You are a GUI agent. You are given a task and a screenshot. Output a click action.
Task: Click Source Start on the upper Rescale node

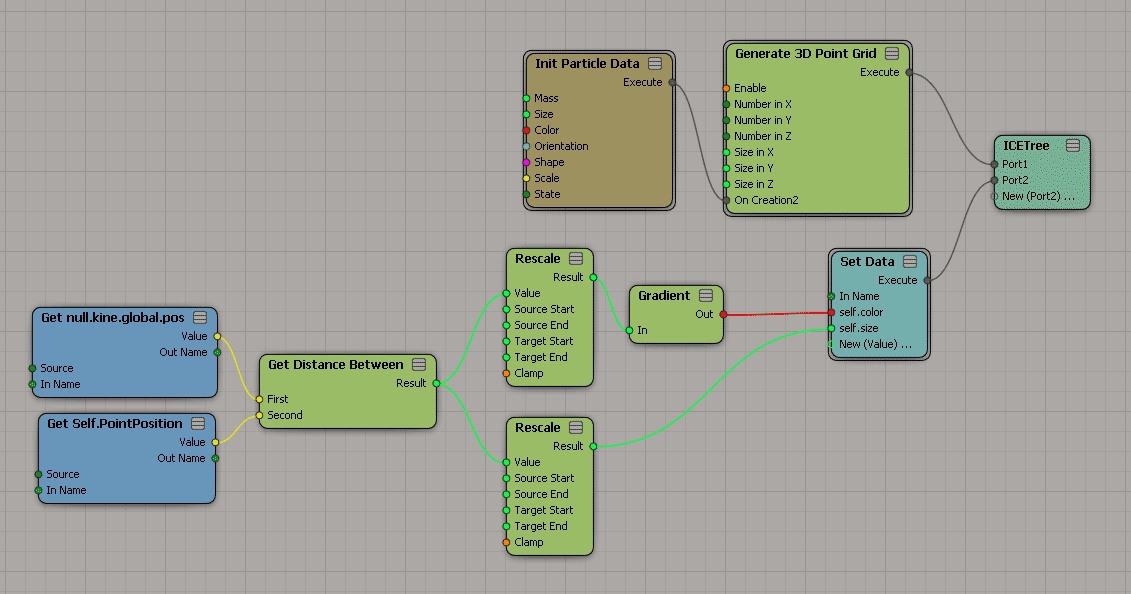pyautogui.click(x=544, y=309)
